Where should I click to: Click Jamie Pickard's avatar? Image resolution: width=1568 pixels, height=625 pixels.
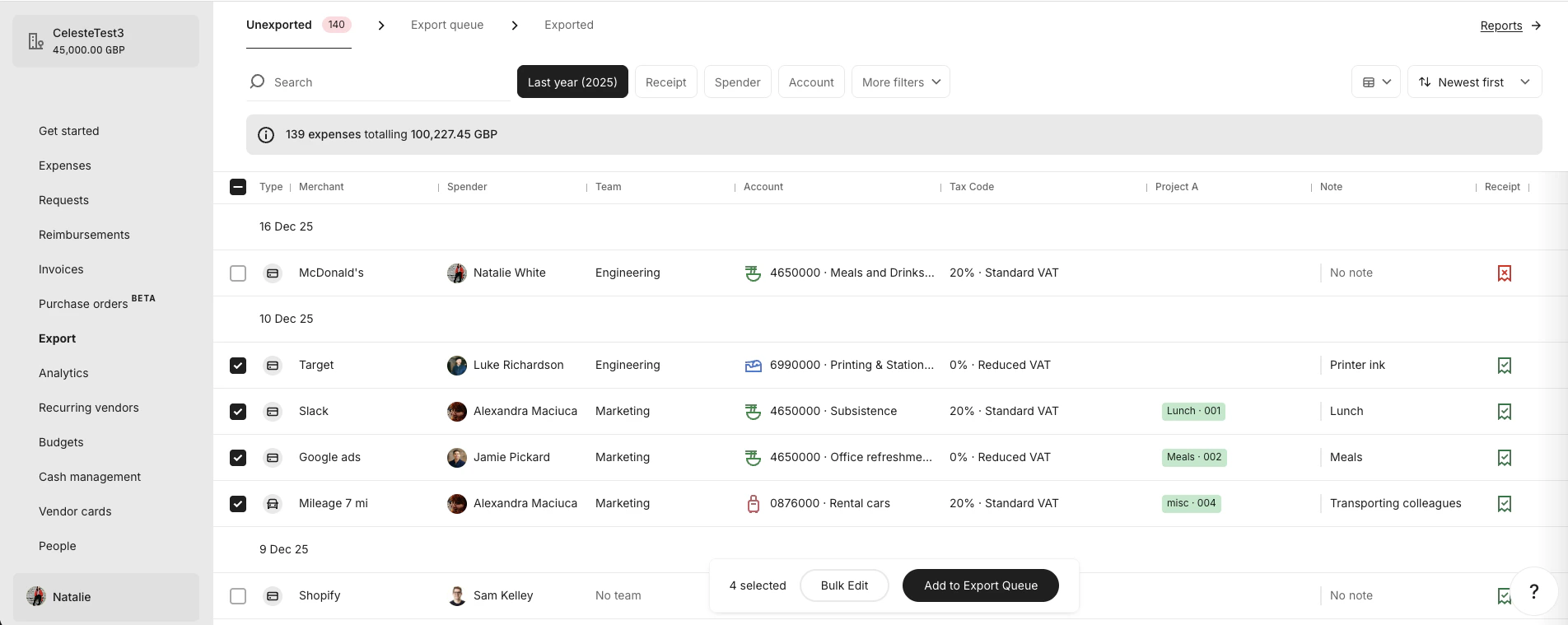457,458
